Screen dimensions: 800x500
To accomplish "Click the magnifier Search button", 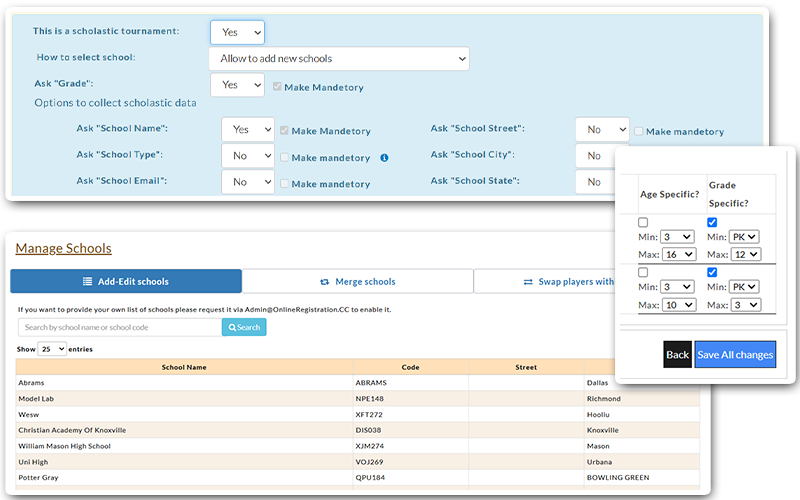I will click(244, 327).
